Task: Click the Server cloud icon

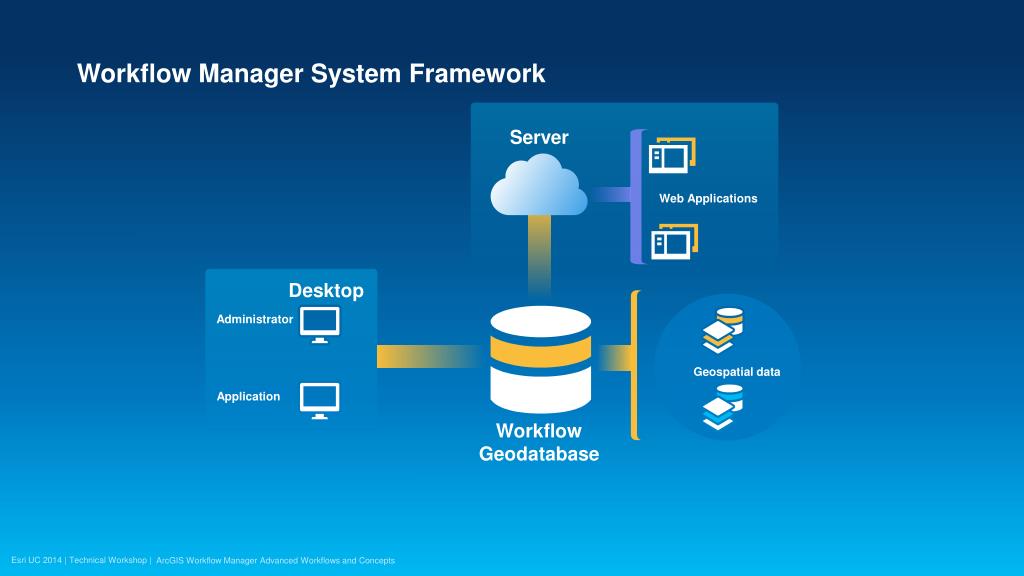Action: pyautogui.click(x=539, y=185)
